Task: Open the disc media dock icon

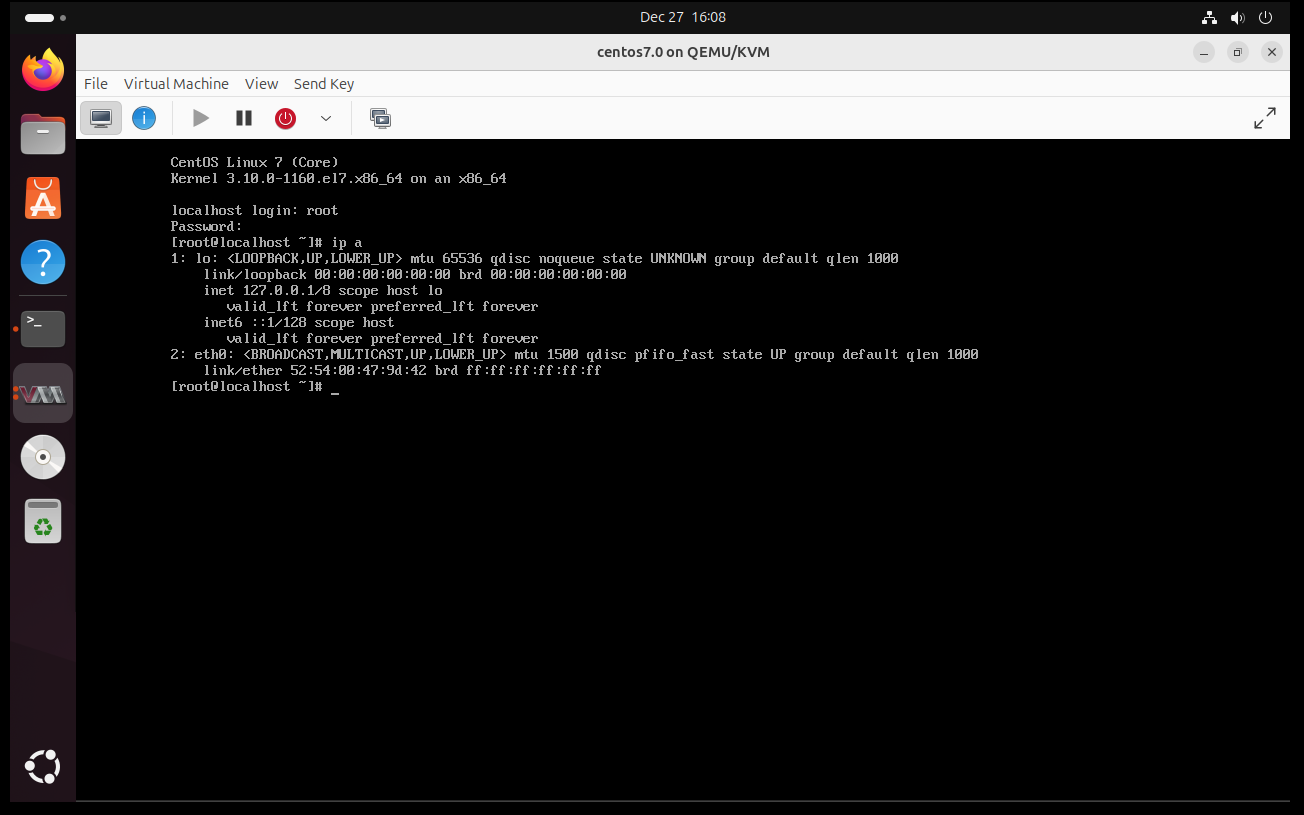Action: [x=43, y=457]
